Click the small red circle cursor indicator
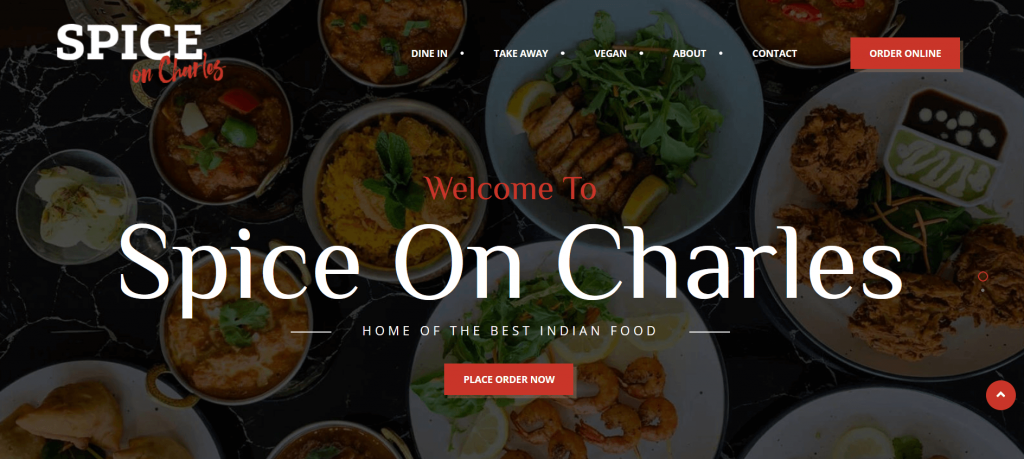Viewport: 1024px width, 459px height. 982,277
